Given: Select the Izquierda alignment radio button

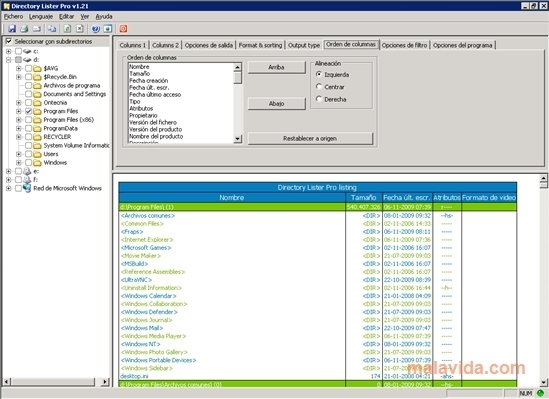Looking at the screenshot, I should point(319,74).
